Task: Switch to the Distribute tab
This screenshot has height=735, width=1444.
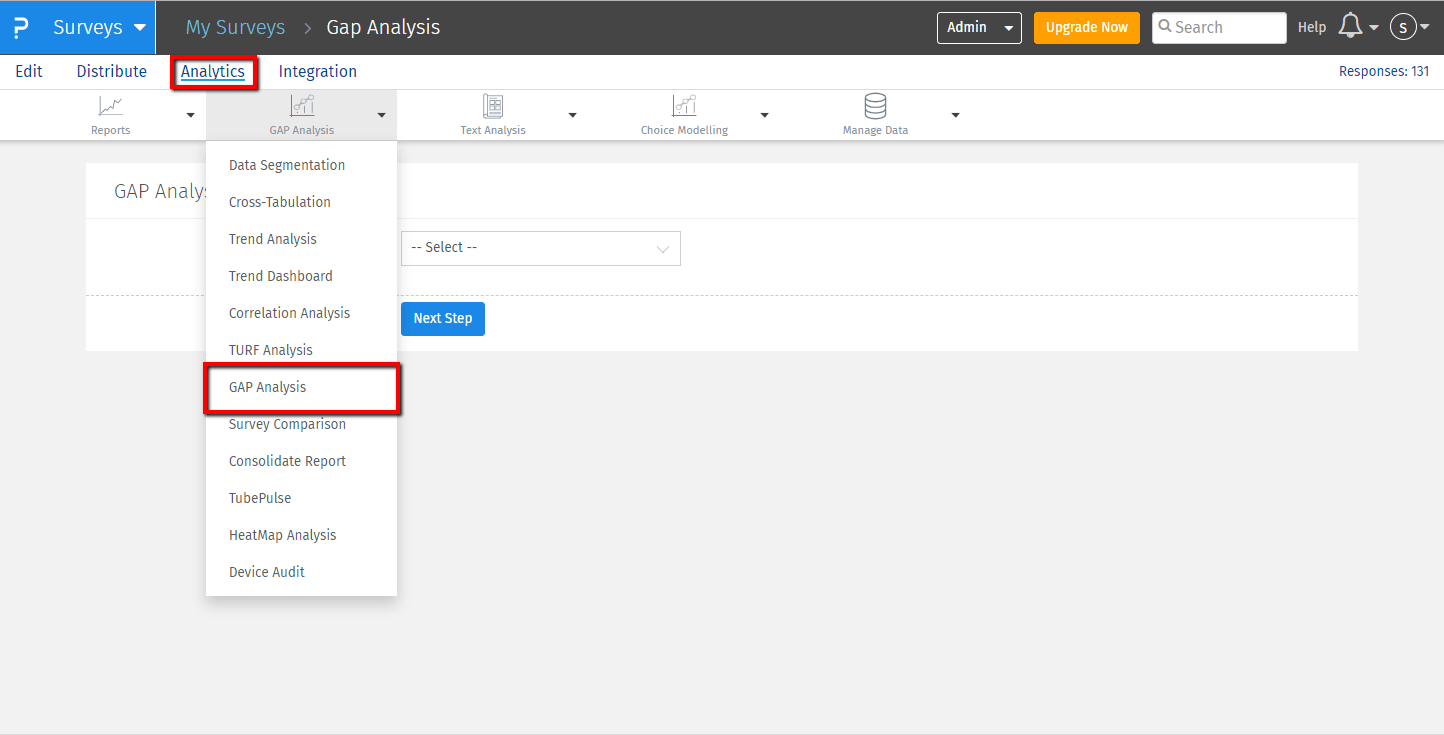Action: tap(111, 72)
